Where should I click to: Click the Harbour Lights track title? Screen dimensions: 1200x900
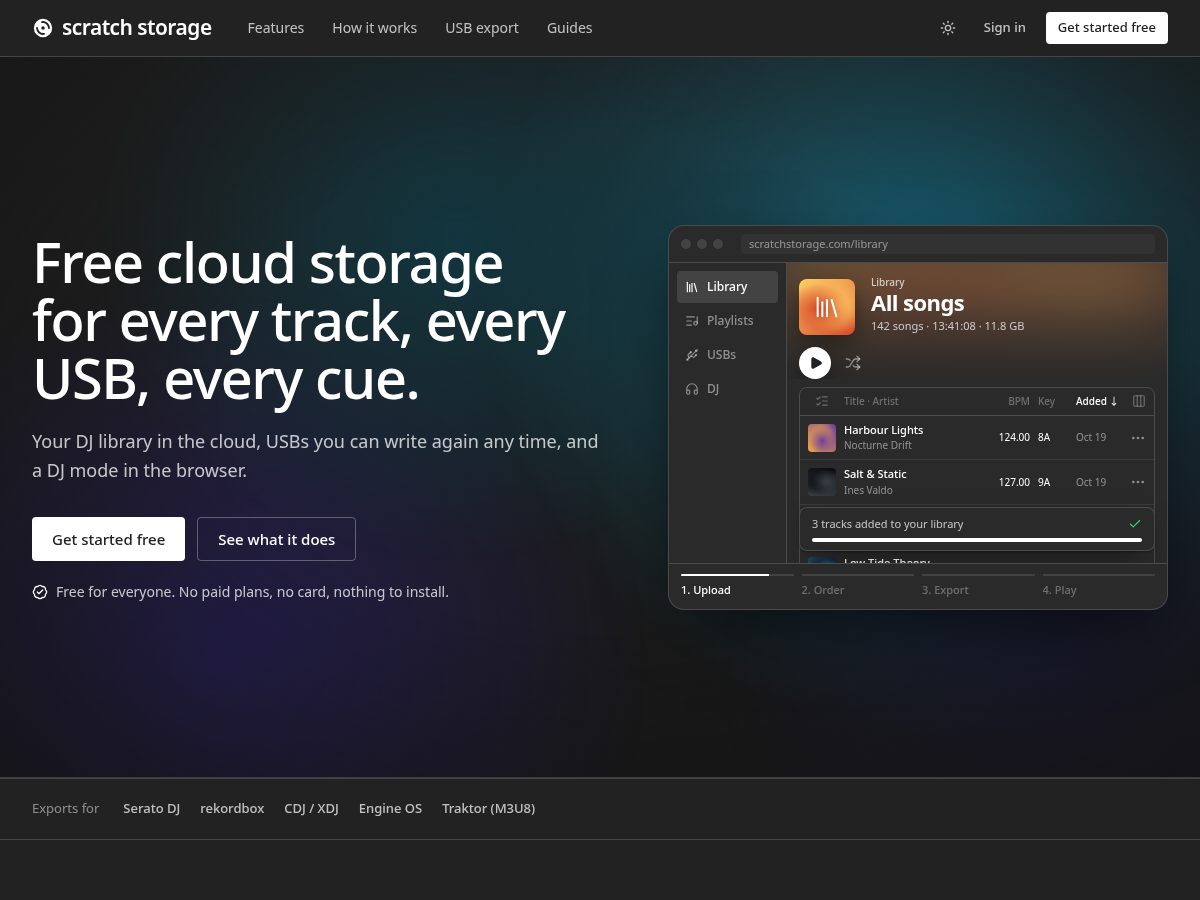click(x=883, y=430)
